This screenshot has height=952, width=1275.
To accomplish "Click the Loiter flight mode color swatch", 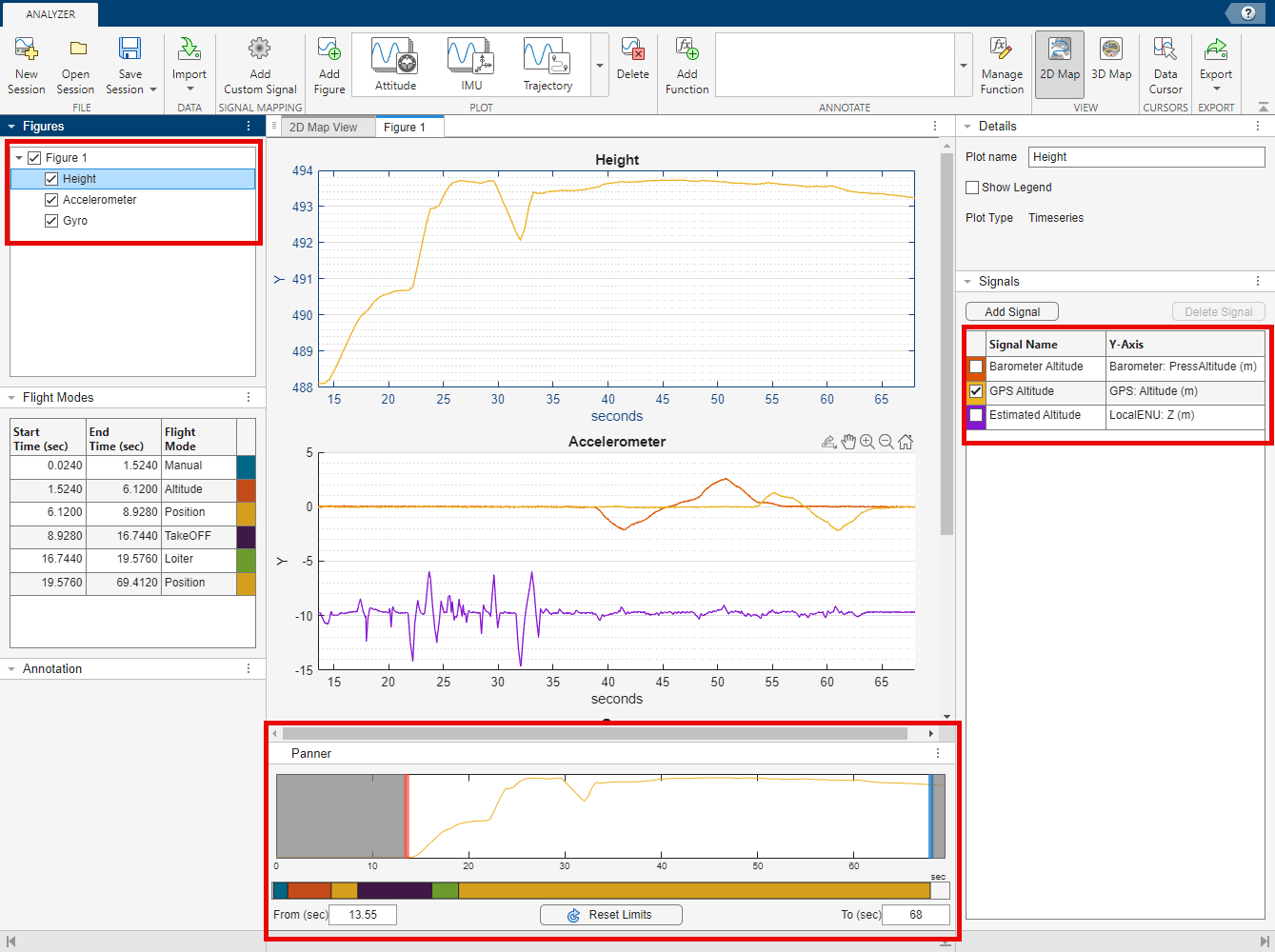I will pos(246,560).
